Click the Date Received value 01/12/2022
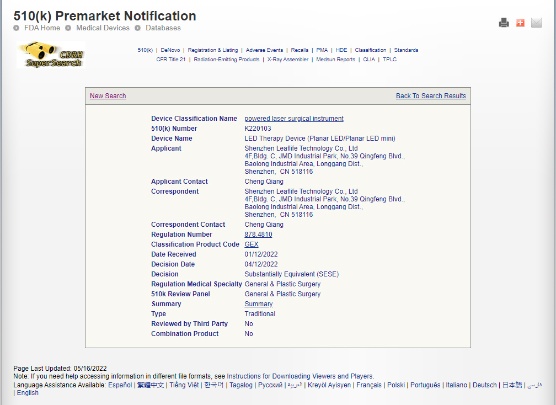556x405 pixels. (261, 254)
